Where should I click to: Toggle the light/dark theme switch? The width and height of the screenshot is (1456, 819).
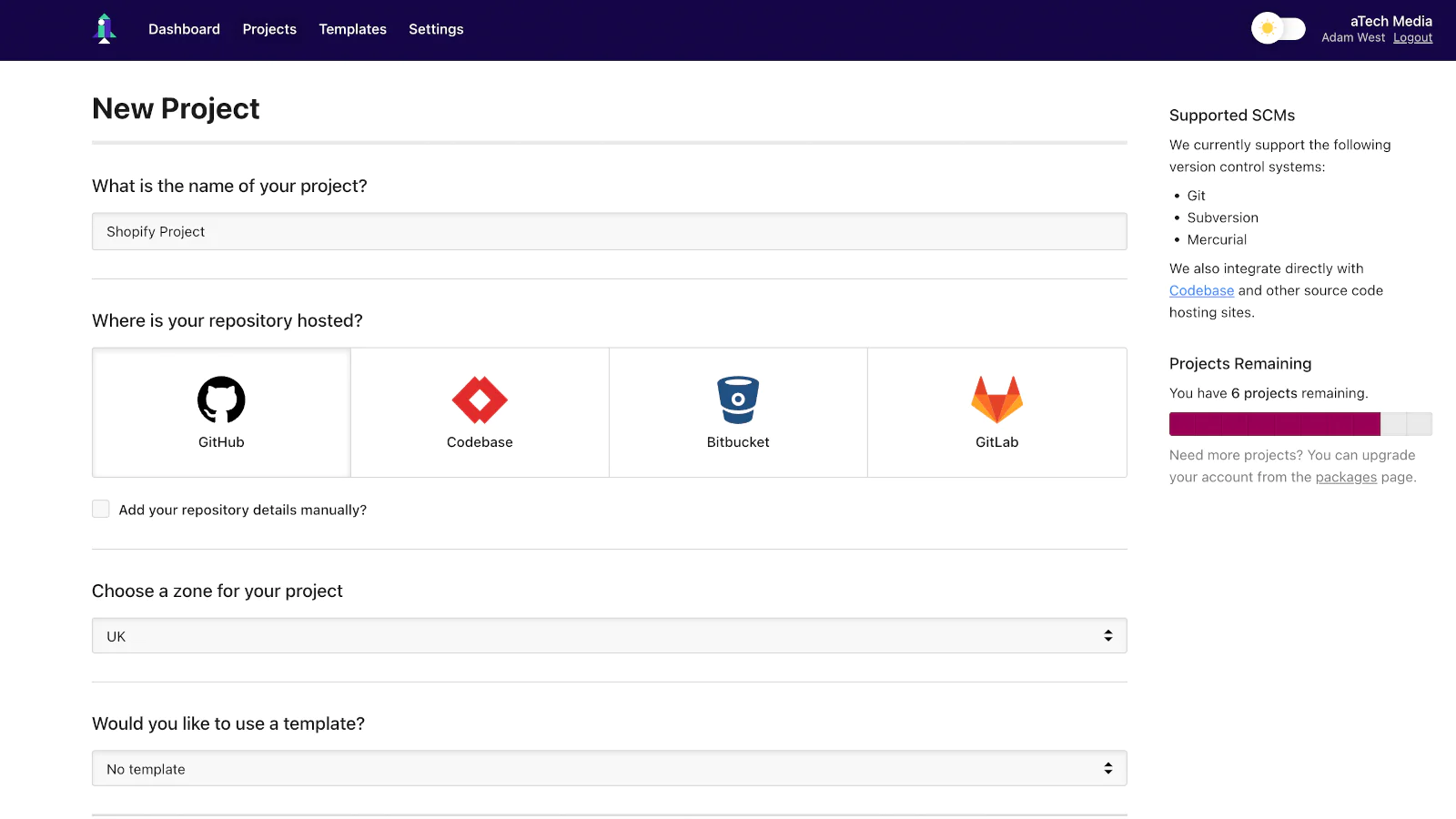pos(1278,29)
